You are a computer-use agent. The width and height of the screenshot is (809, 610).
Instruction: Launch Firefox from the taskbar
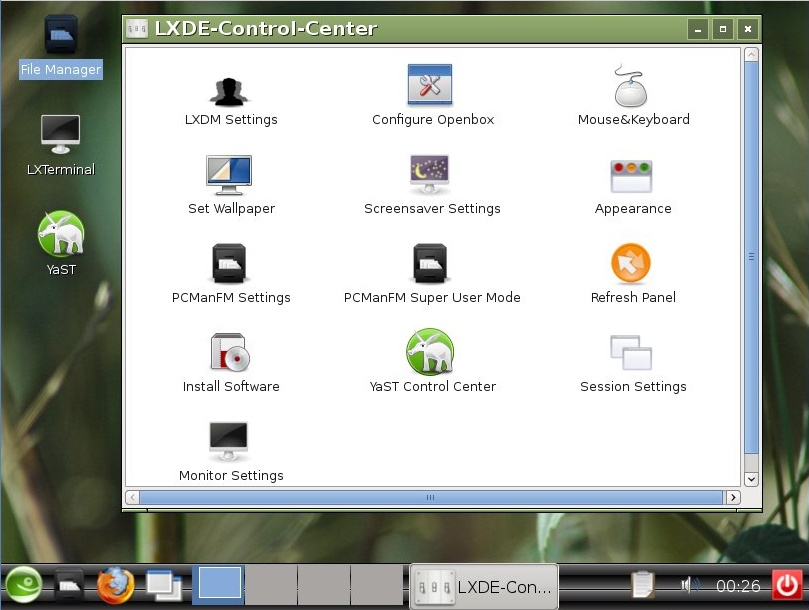click(x=116, y=585)
